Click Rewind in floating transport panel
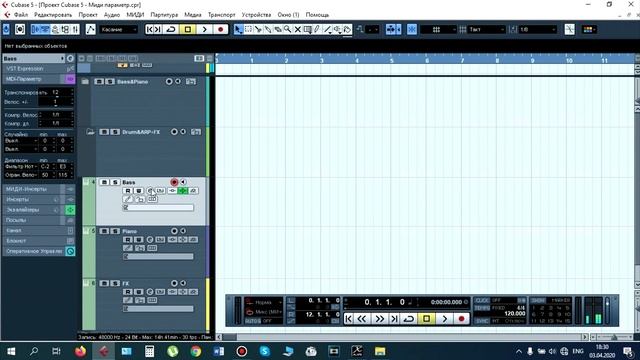 [362, 318]
